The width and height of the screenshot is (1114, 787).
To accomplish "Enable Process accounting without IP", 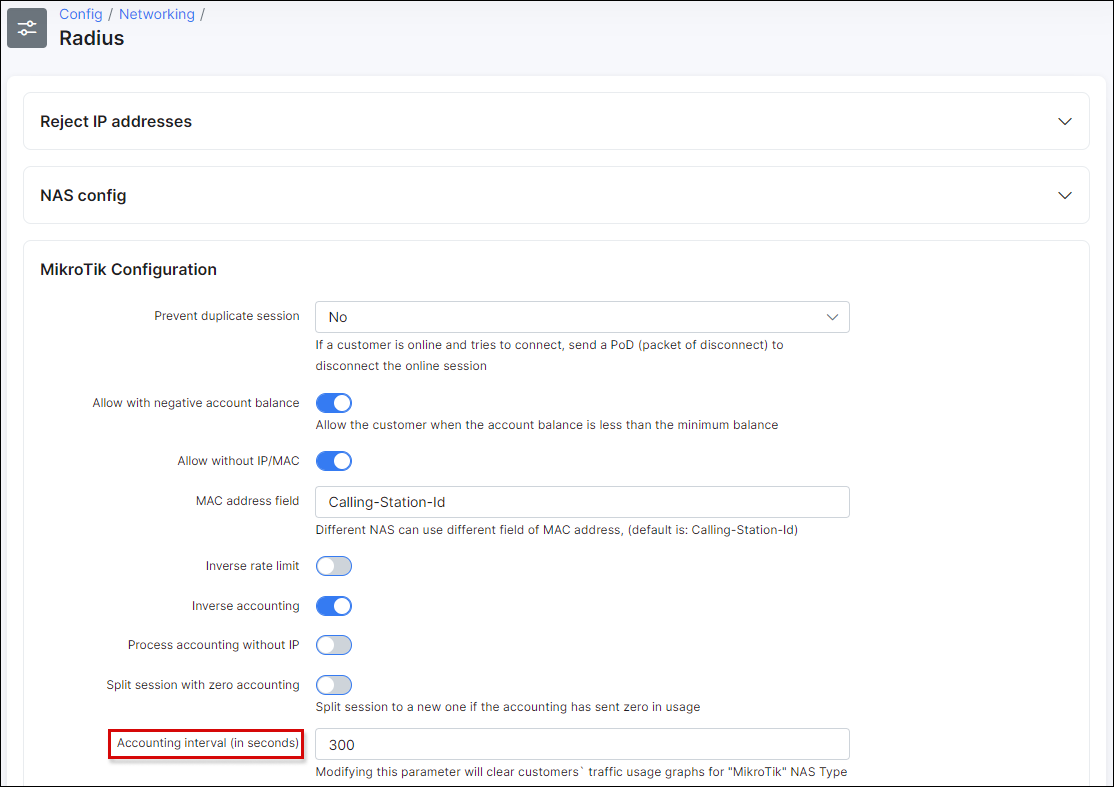I will point(334,645).
